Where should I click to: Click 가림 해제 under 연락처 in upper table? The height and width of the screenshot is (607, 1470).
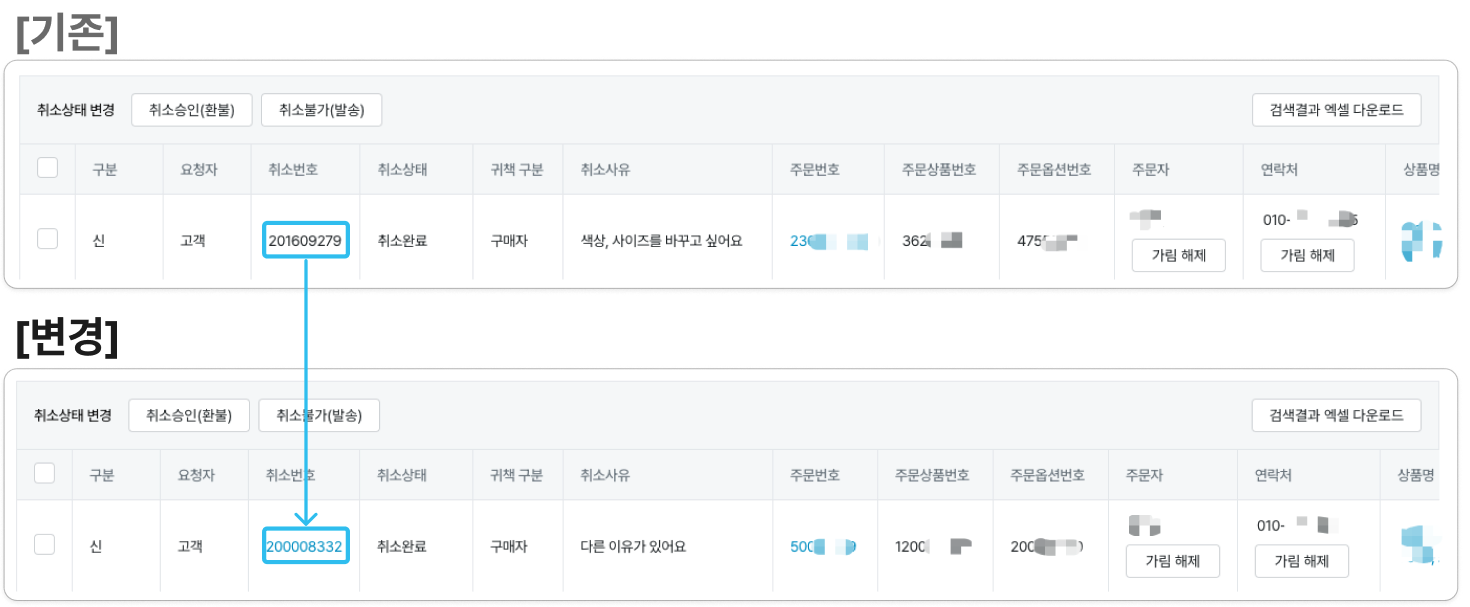pyautogui.click(x=1307, y=255)
